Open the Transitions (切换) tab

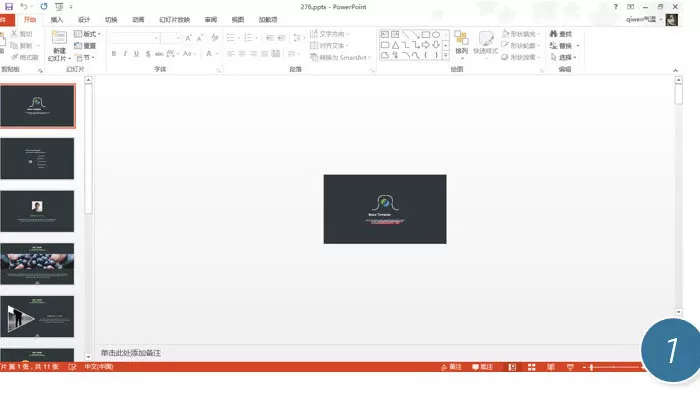111,20
